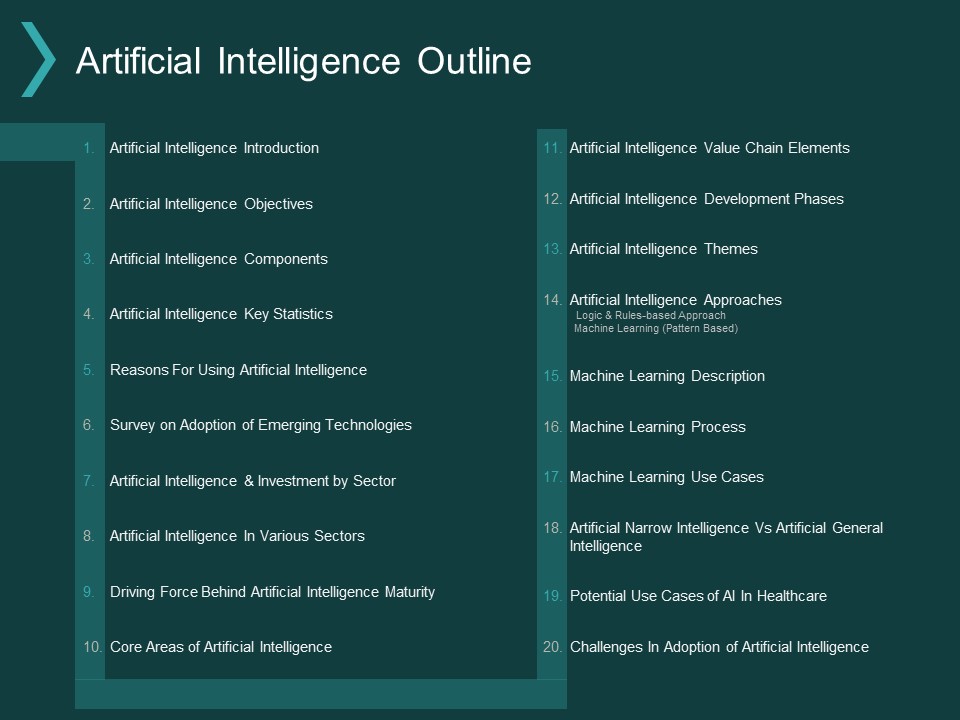Click the number '6.' list marker
The image size is (960, 720).
pos(89,425)
